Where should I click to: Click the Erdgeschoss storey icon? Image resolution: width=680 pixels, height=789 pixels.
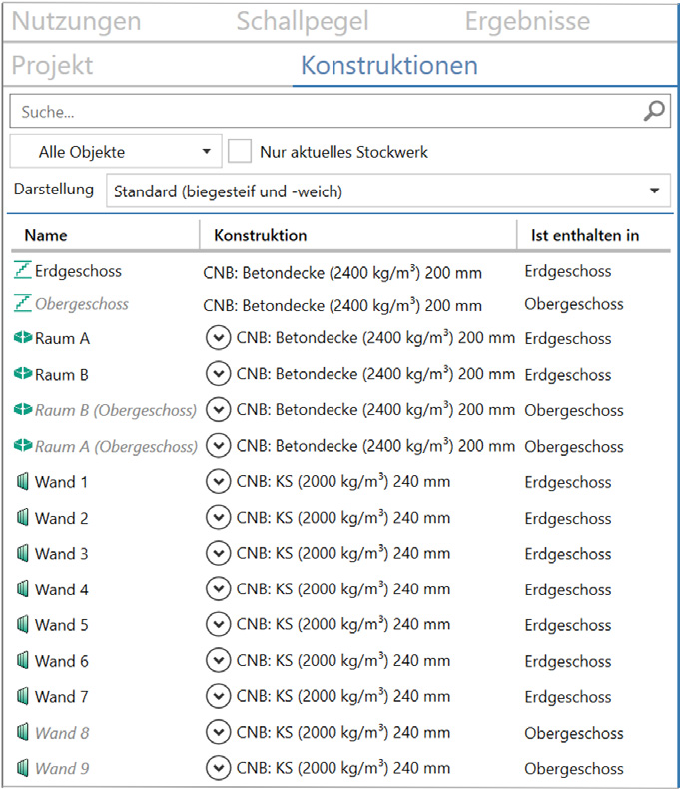[23, 270]
